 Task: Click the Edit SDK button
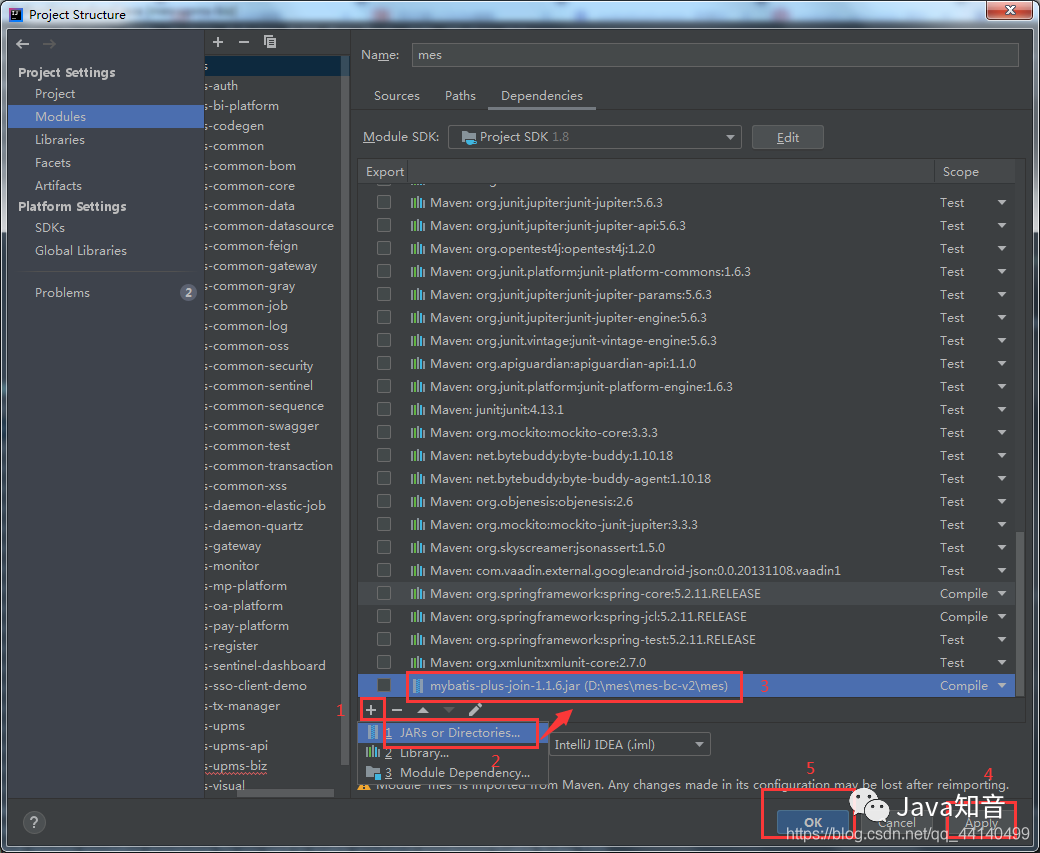pos(787,137)
